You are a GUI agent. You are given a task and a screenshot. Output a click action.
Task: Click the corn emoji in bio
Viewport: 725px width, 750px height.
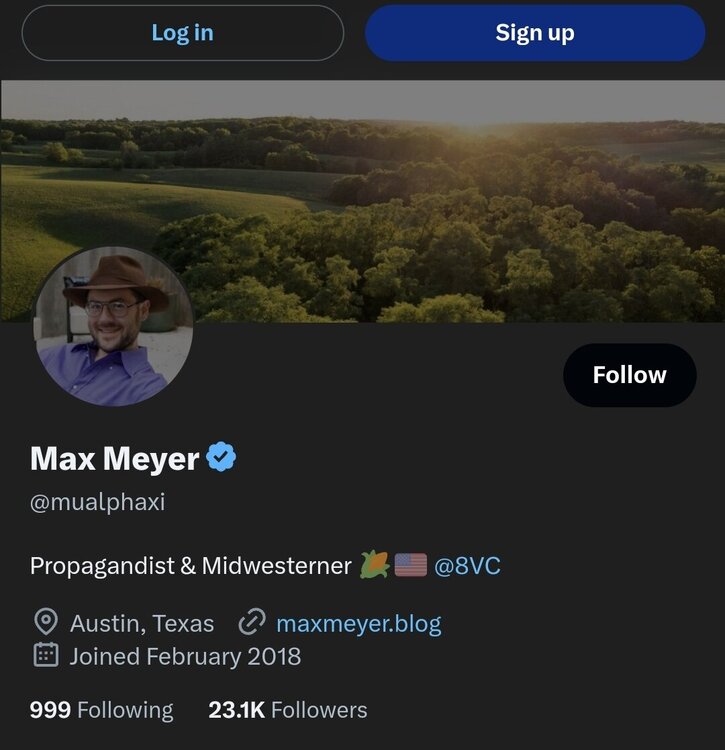click(374, 565)
